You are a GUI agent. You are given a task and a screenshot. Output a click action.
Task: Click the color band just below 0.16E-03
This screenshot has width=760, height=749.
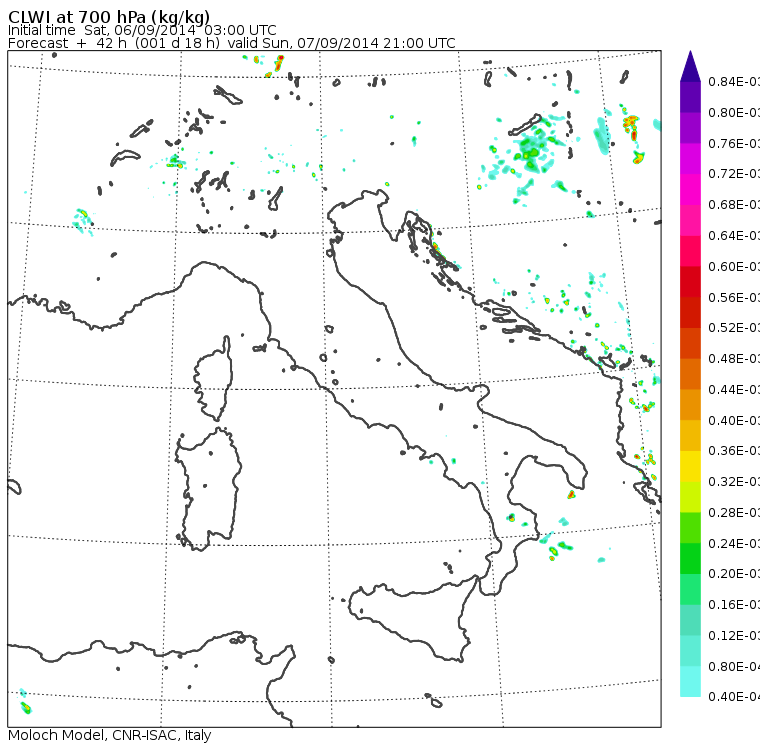690,621
